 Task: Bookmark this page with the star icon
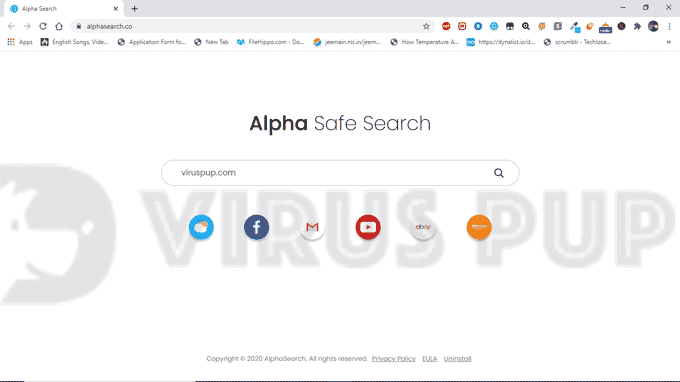(x=426, y=26)
